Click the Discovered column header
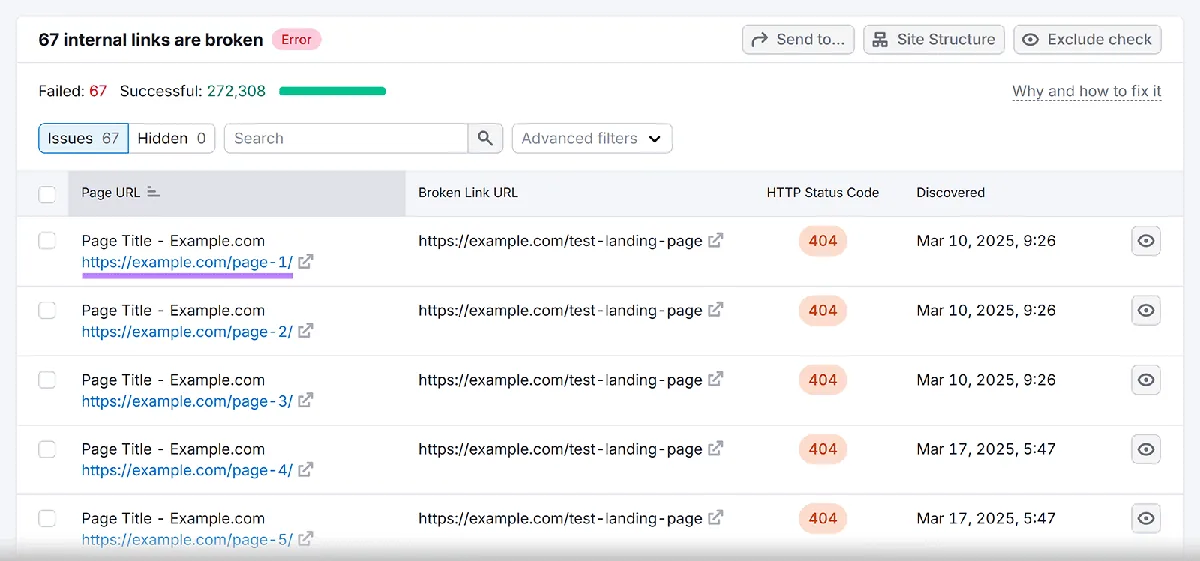 click(x=951, y=192)
